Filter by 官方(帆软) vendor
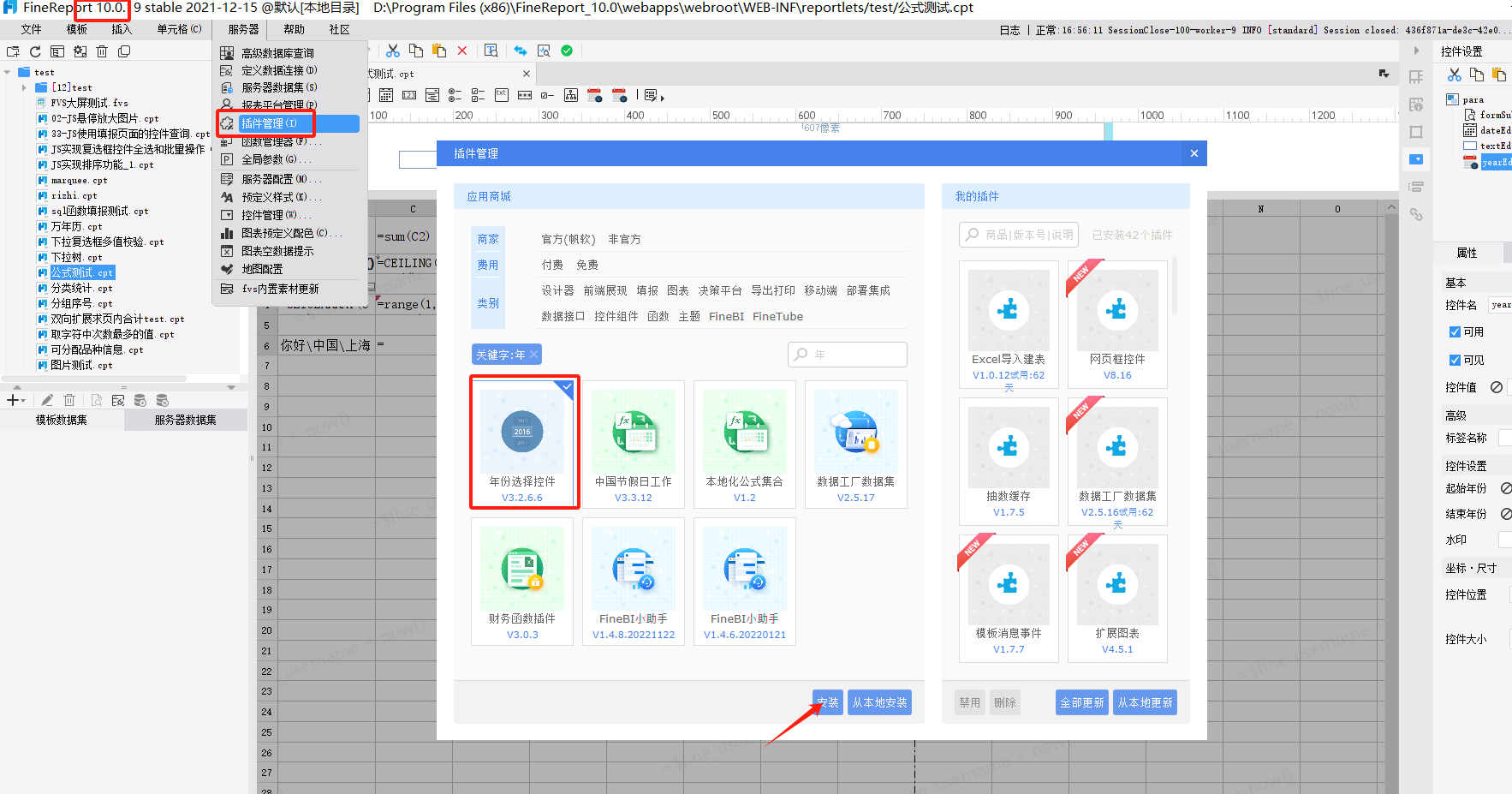 click(568, 239)
